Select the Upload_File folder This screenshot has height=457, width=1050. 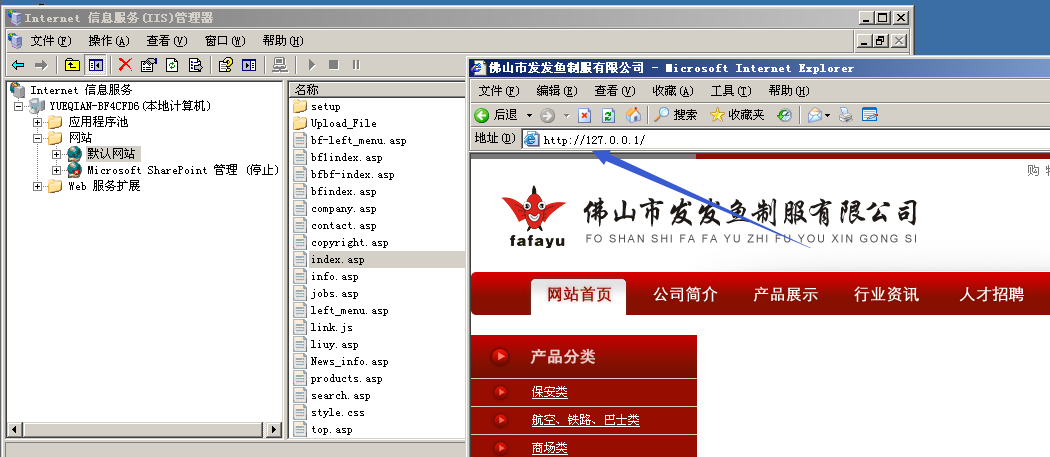tap(344, 123)
